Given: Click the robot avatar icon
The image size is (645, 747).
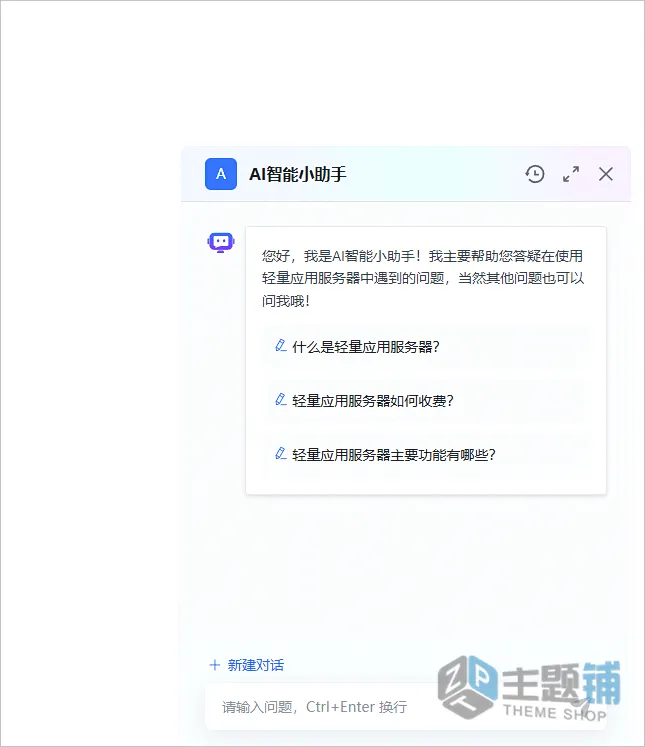Looking at the screenshot, I should (x=221, y=242).
